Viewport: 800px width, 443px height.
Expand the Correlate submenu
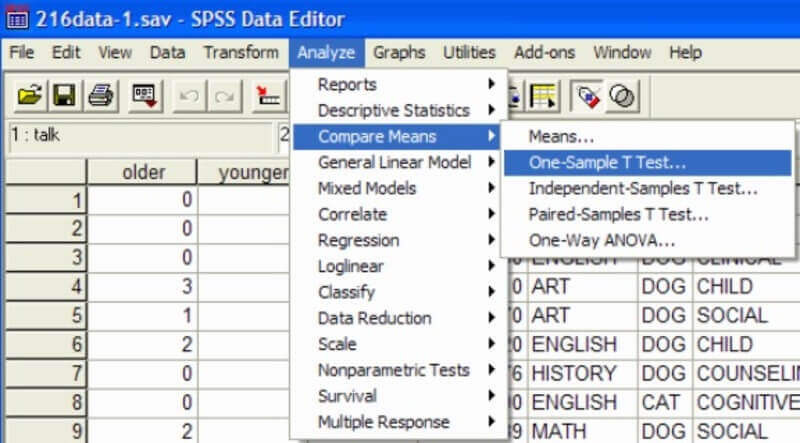pyautogui.click(x=399, y=214)
